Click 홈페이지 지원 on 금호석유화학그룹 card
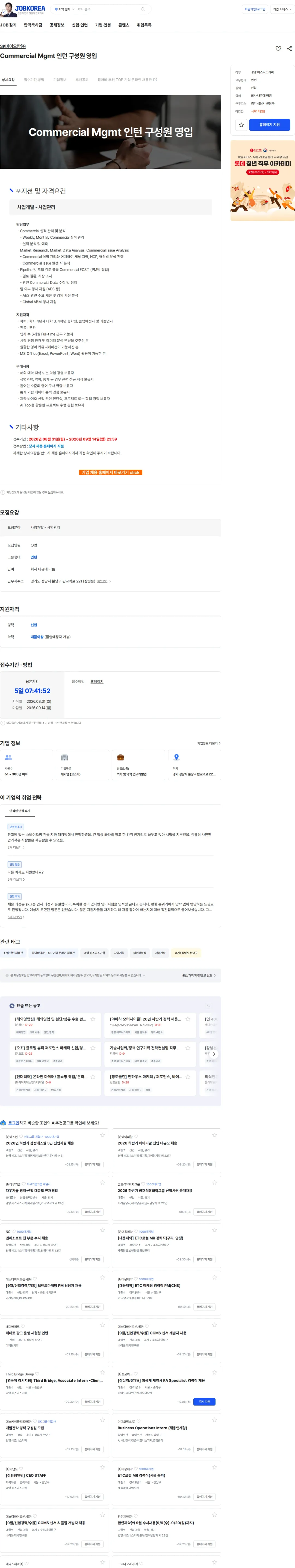This screenshot has height=1568, width=295. tap(204, 1212)
